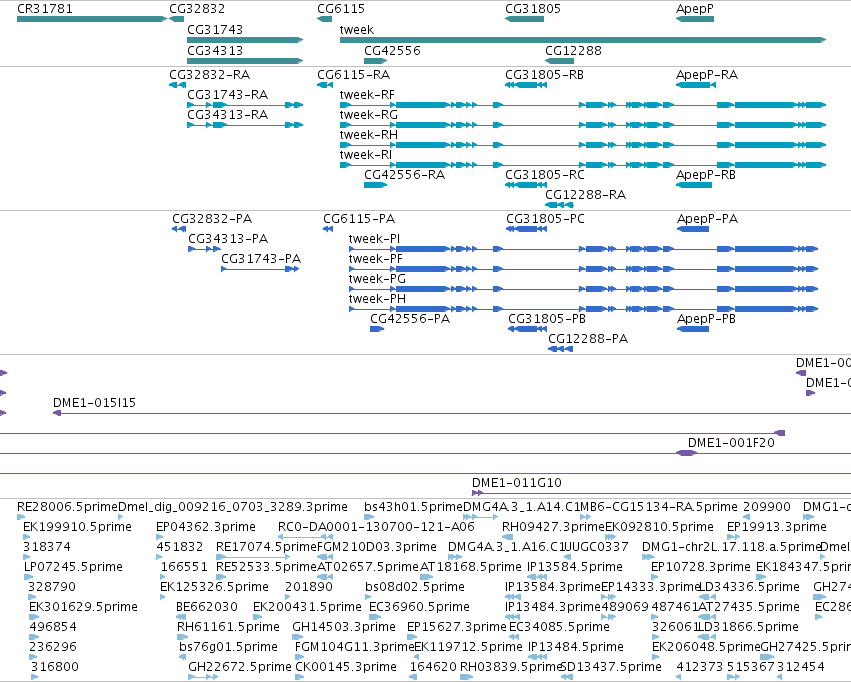Click the CG31805-PB protein label
Viewport: 851px width, 682px height.
(x=547, y=319)
